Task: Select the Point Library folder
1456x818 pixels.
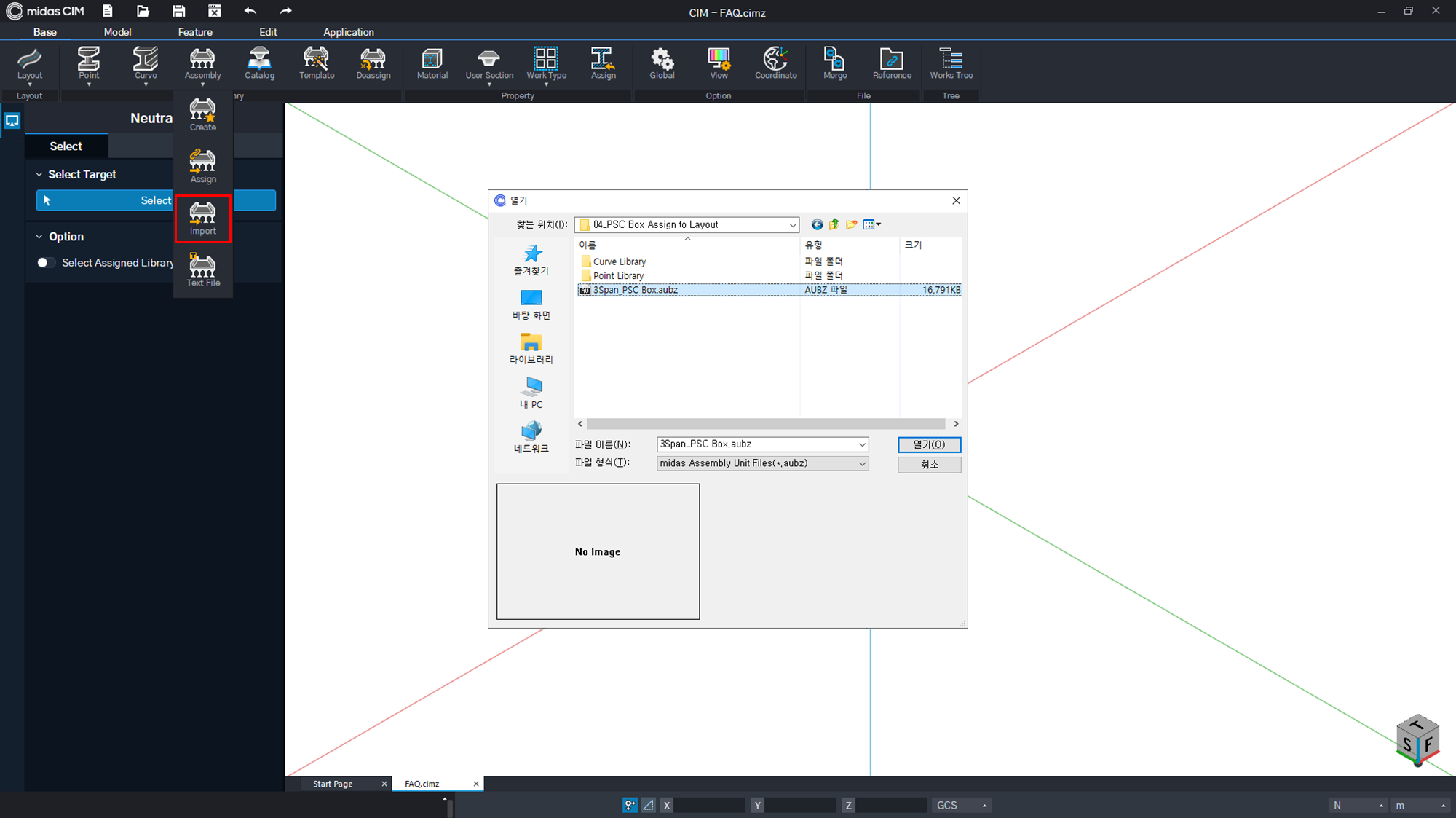Action: 617,275
